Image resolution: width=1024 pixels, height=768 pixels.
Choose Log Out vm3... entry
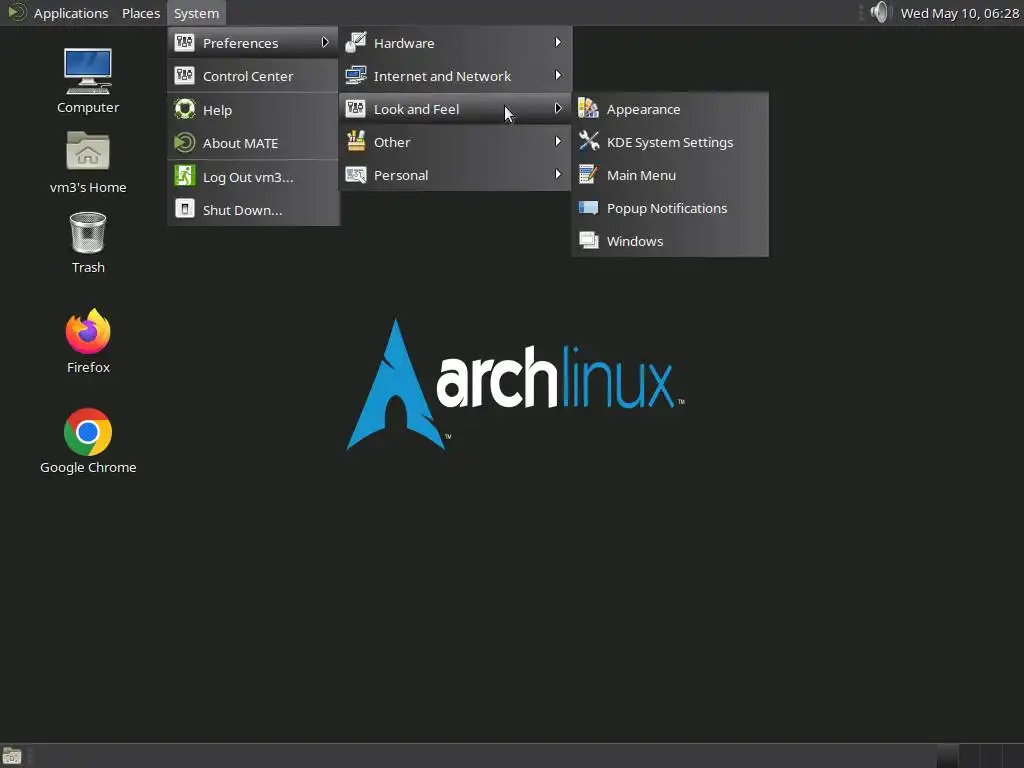(253, 177)
